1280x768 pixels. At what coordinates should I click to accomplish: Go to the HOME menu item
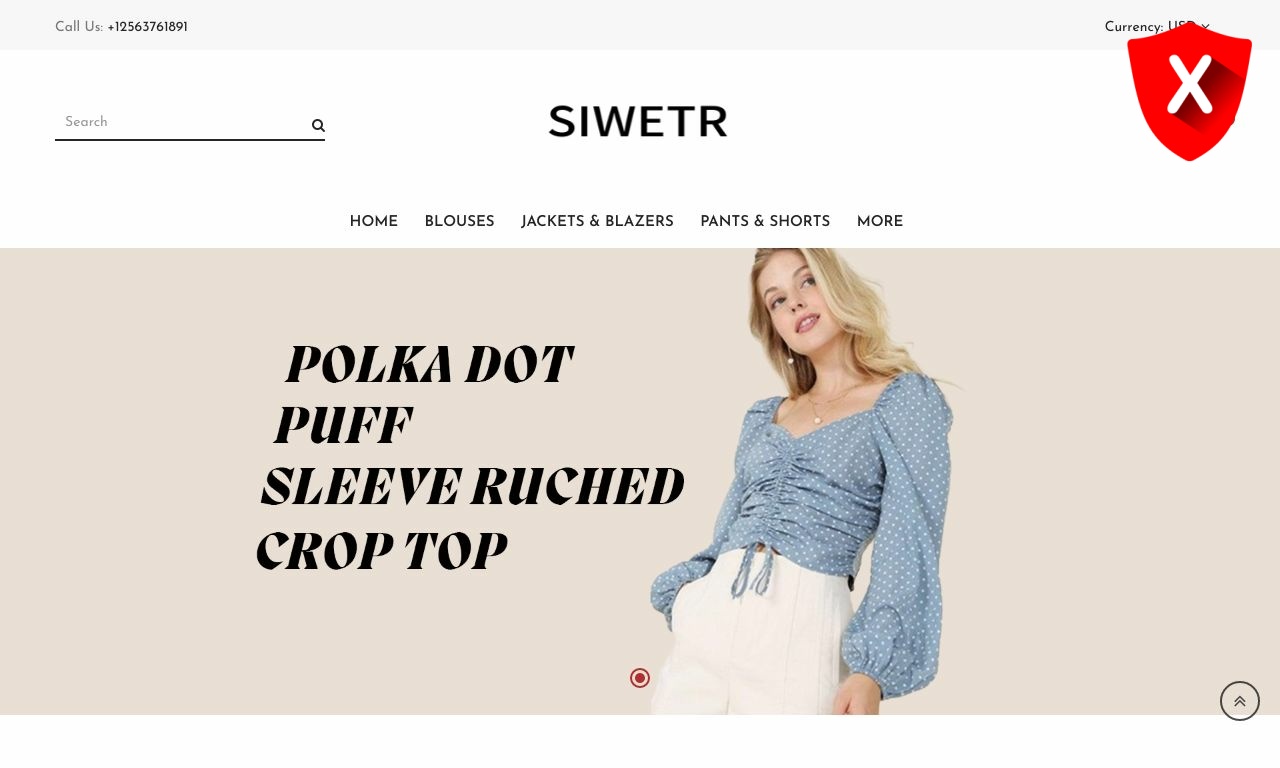pyautogui.click(x=374, y=222)
